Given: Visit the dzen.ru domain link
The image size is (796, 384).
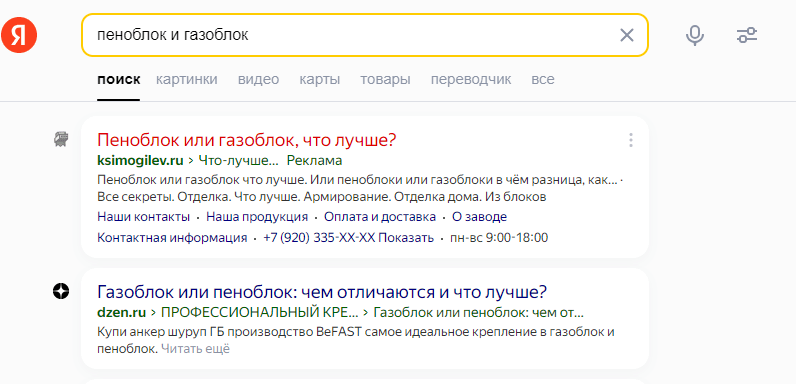Looking at the screenshot, I should coord(121,312).
